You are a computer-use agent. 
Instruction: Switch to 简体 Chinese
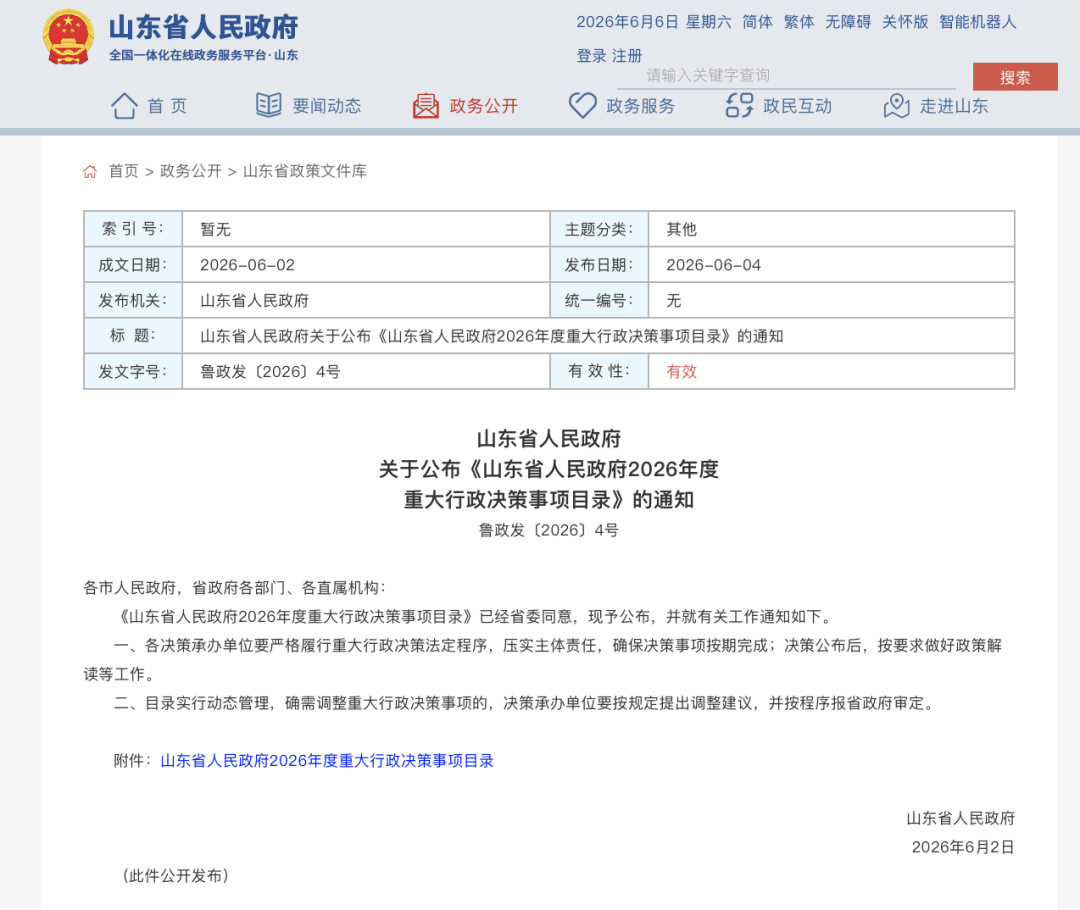pyautogui.click(x=758, y=22)
